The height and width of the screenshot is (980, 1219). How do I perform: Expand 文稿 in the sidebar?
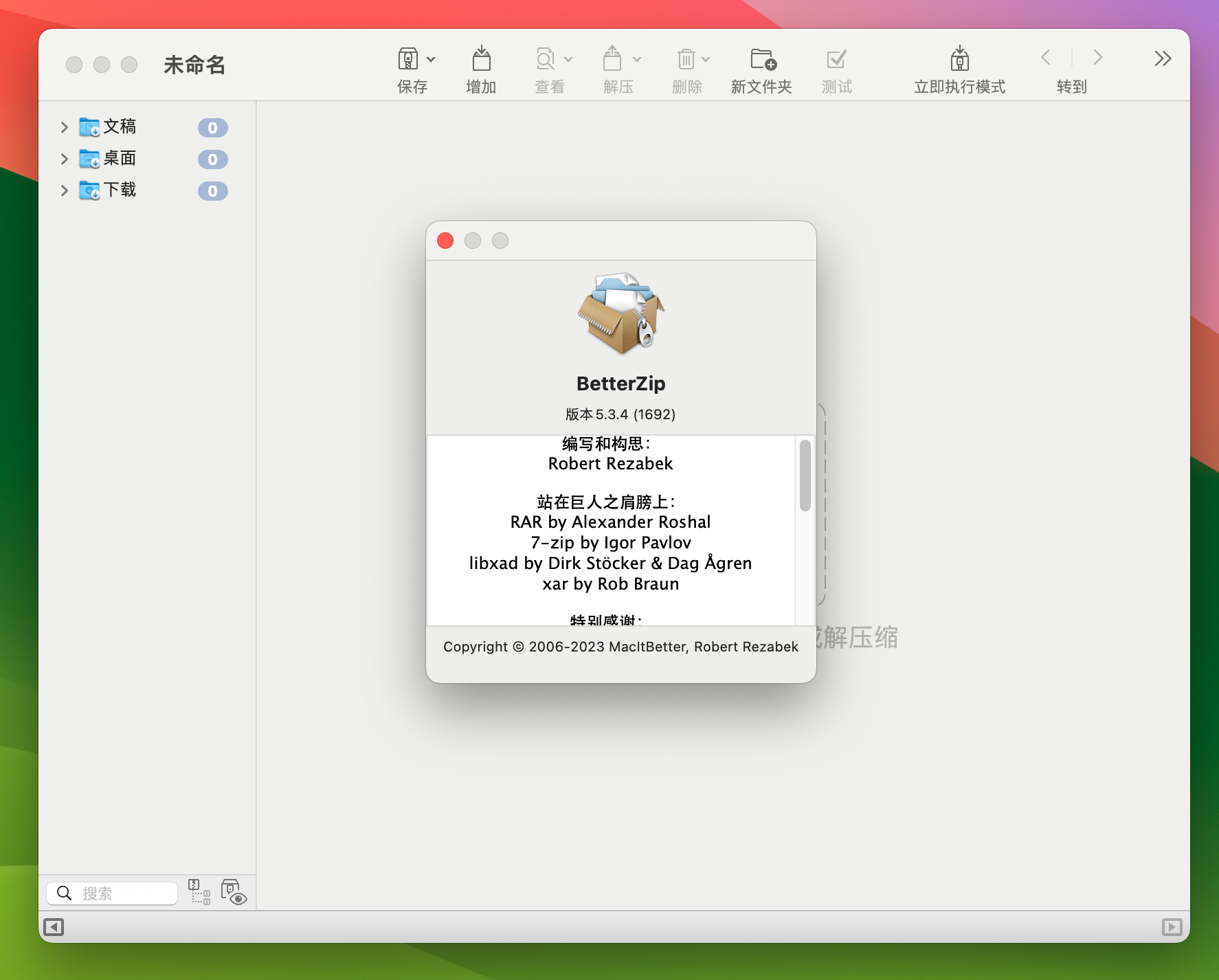[x=65, y=127]
